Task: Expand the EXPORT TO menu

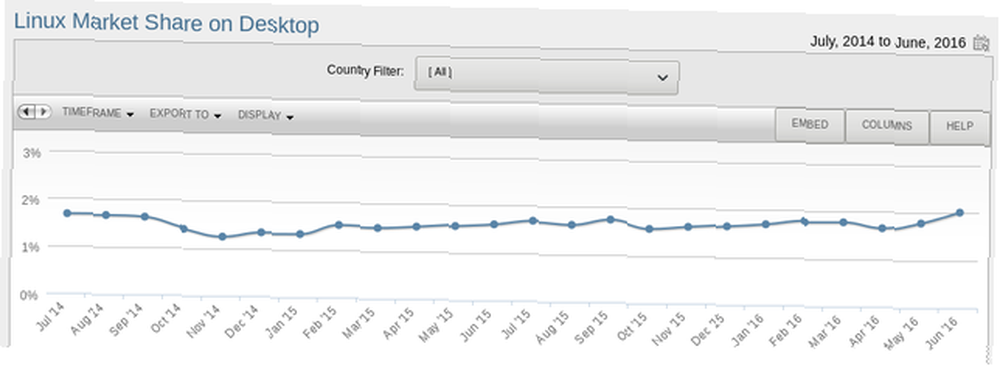Action: [185, 115]
